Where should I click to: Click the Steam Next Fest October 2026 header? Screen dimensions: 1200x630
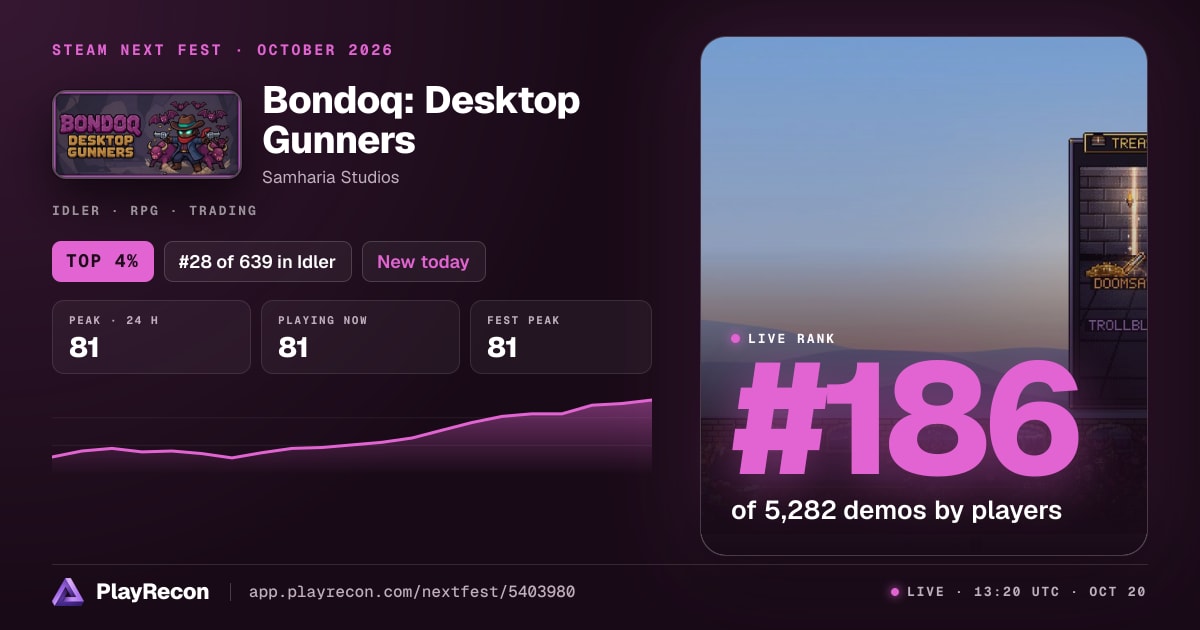click(x=222, y=50)
